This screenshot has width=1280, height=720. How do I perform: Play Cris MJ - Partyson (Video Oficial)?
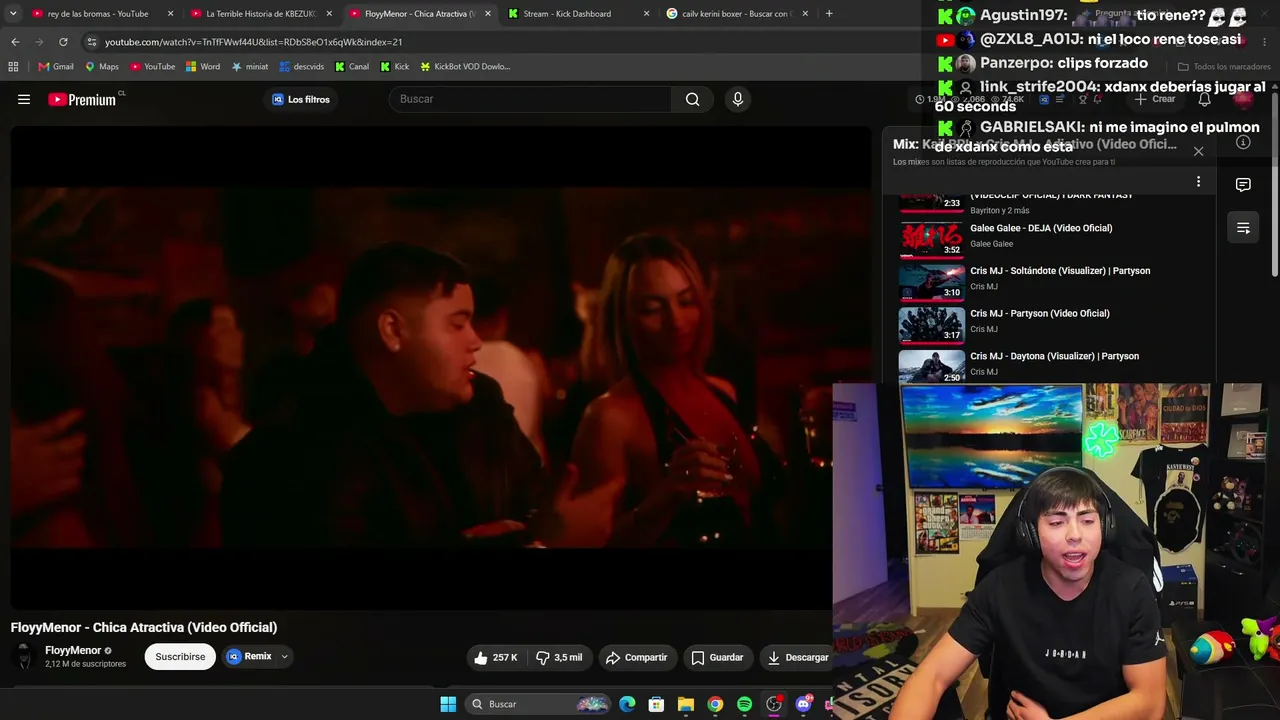(x=1039, y=313)
